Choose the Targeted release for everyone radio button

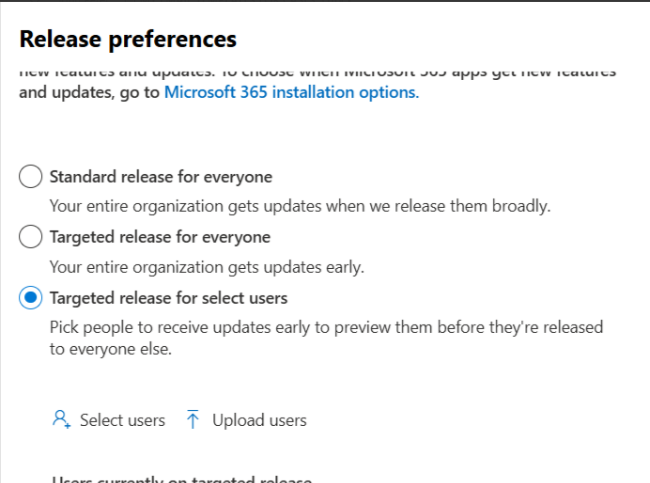[32, 237]
